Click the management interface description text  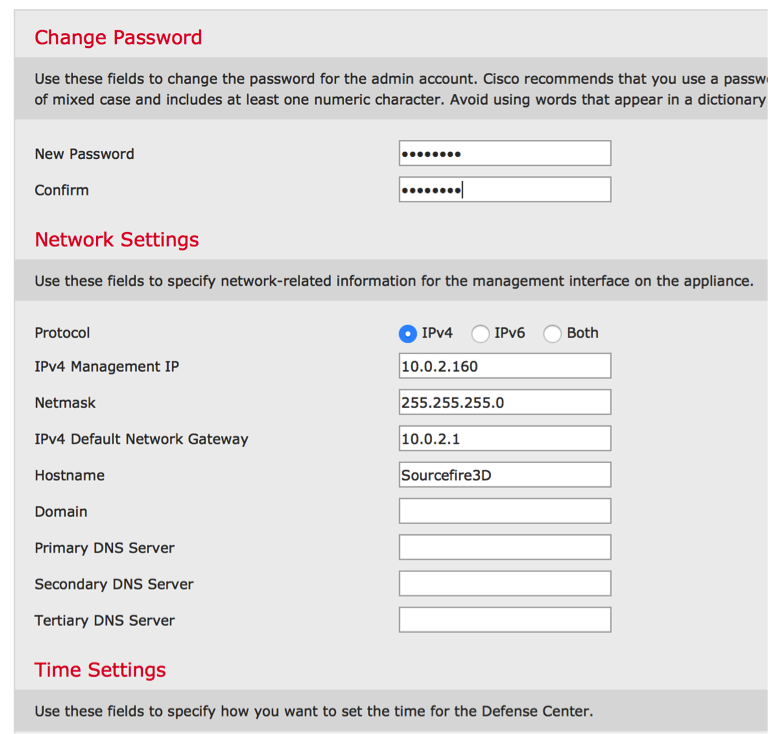tap(394, 281)
